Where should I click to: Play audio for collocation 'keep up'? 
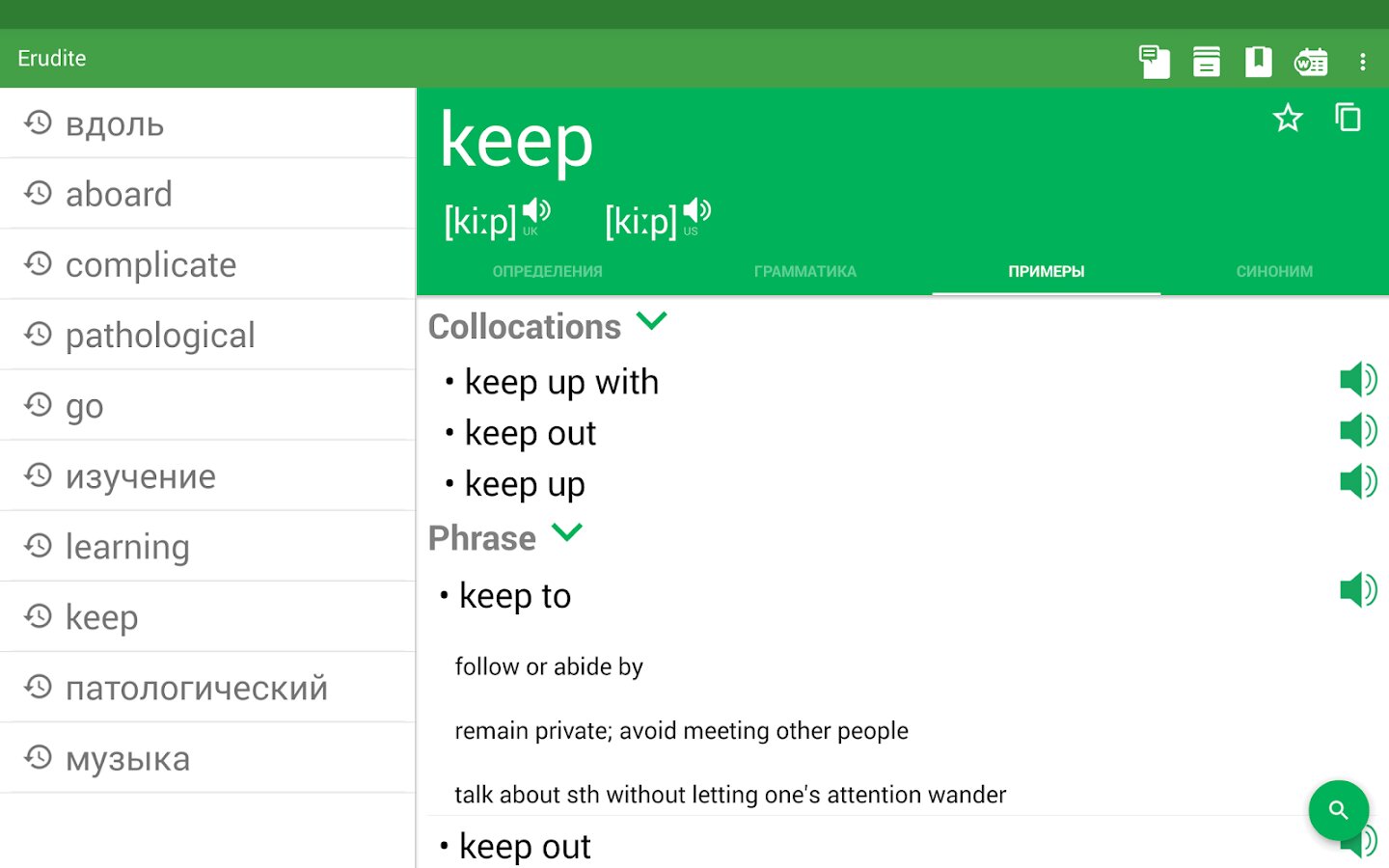1358,481
